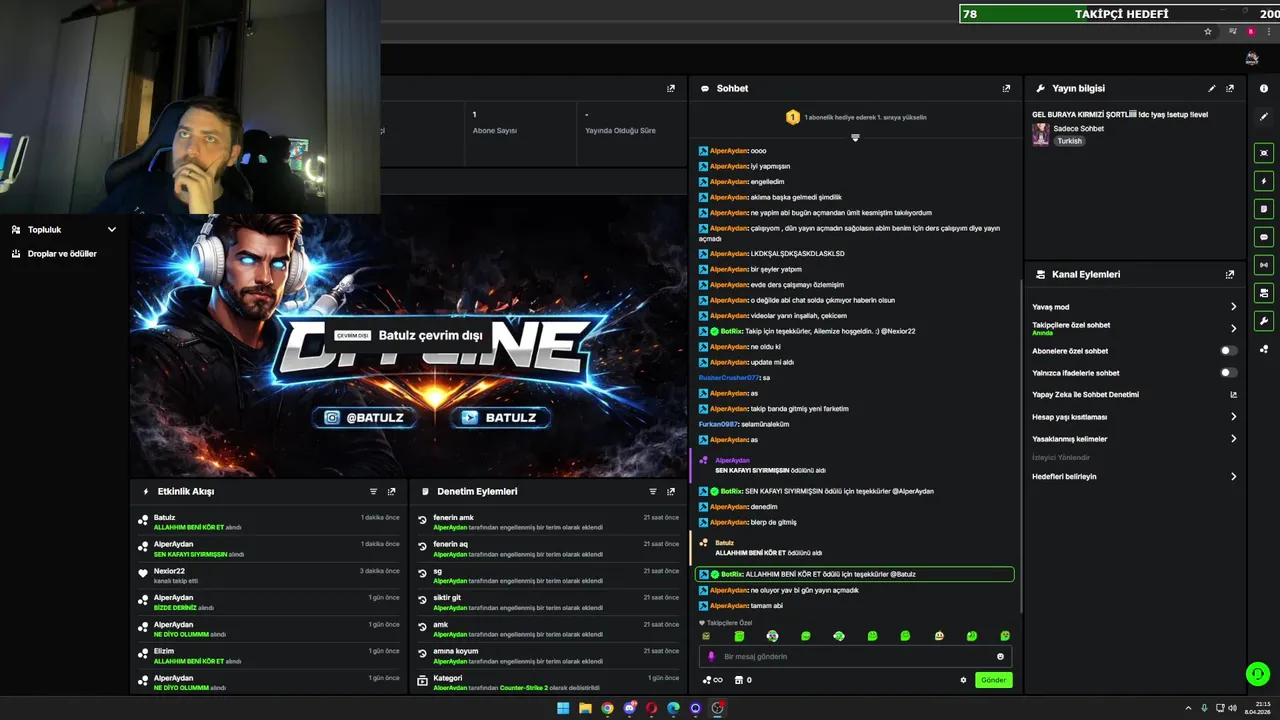Pop out the Yayın bilgisi panel
The width and height of the screenshot is (1280, 720).
[x=1230, y=88]
